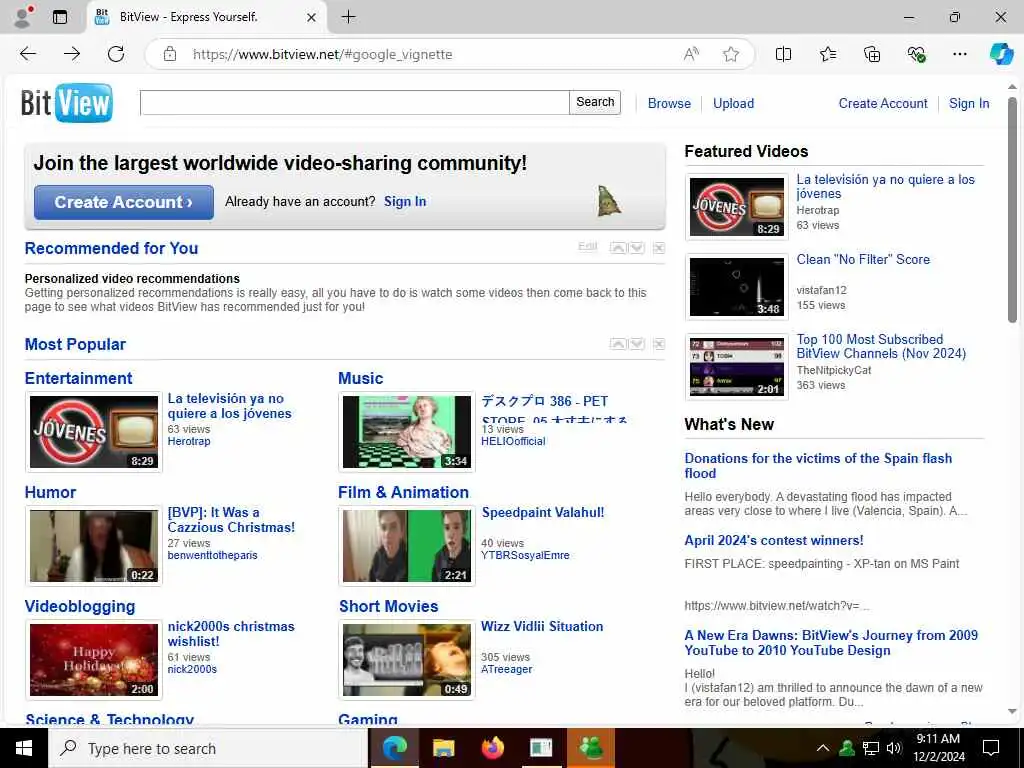Image resolution: width=1024 pixels, height=768 pixels.
Task: Open the Upload menu link
Action: coord(733,103)
